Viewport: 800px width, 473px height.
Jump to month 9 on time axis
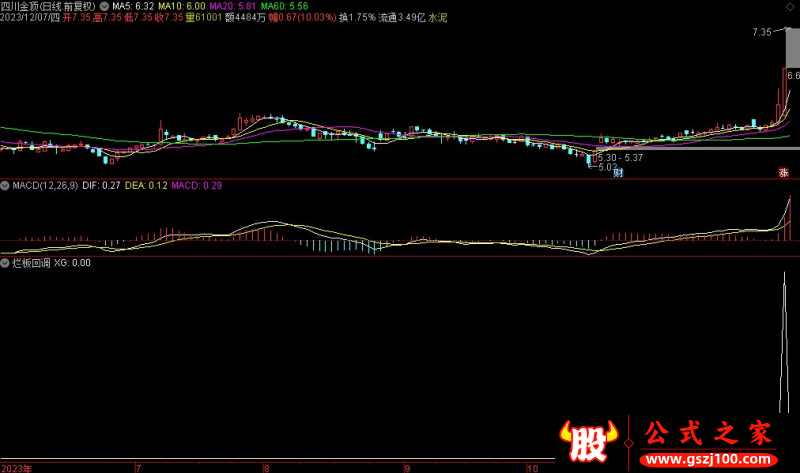407,468
